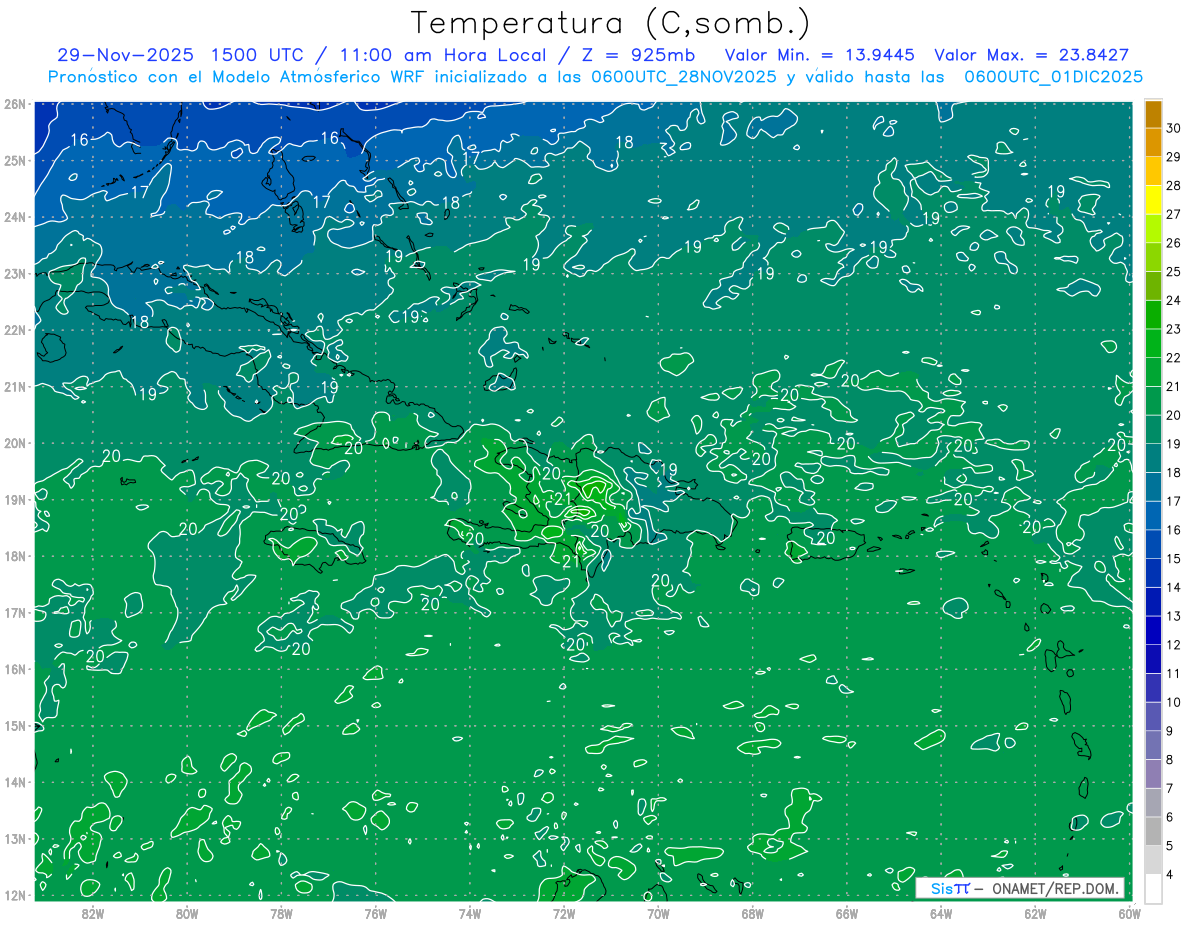
Task: Click the "62W" longitude axis label
Action: [x=1035, y=913]
